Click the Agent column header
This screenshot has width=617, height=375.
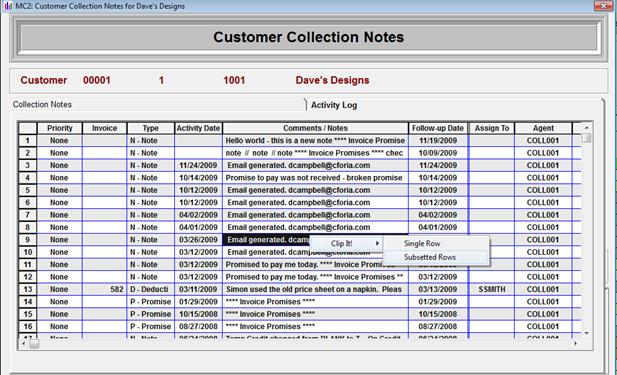coord(543,128)
